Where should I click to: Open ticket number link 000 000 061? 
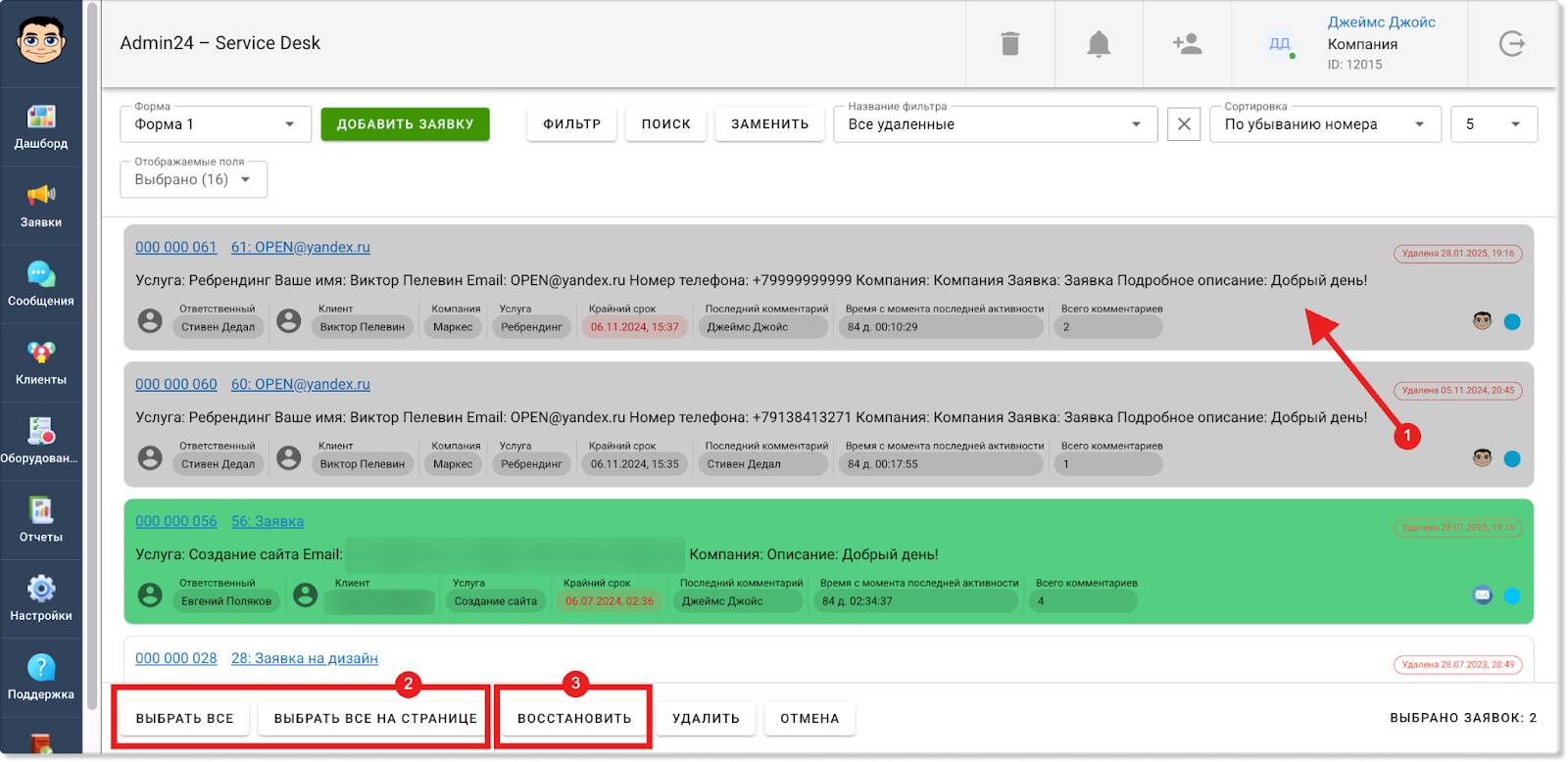pos(176,248)
